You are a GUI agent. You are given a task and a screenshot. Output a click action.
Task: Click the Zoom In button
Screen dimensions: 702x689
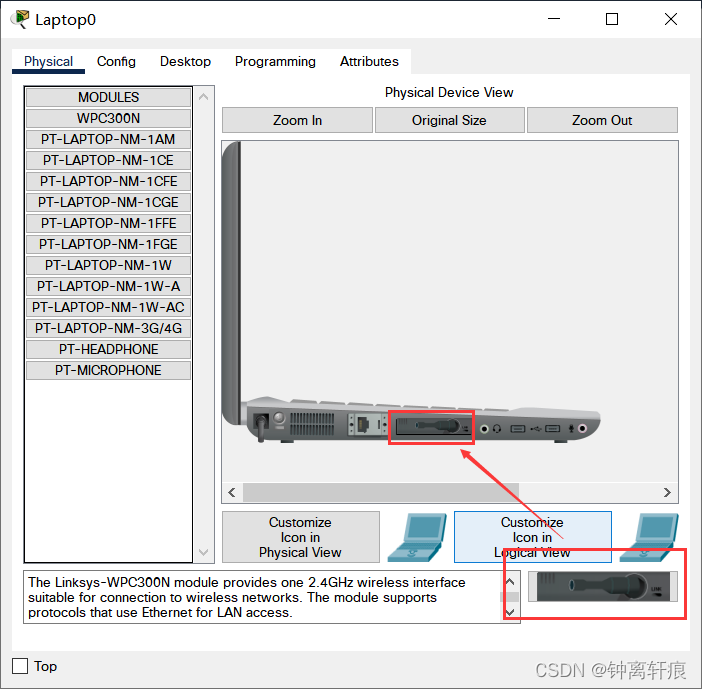tap(297, 120)
